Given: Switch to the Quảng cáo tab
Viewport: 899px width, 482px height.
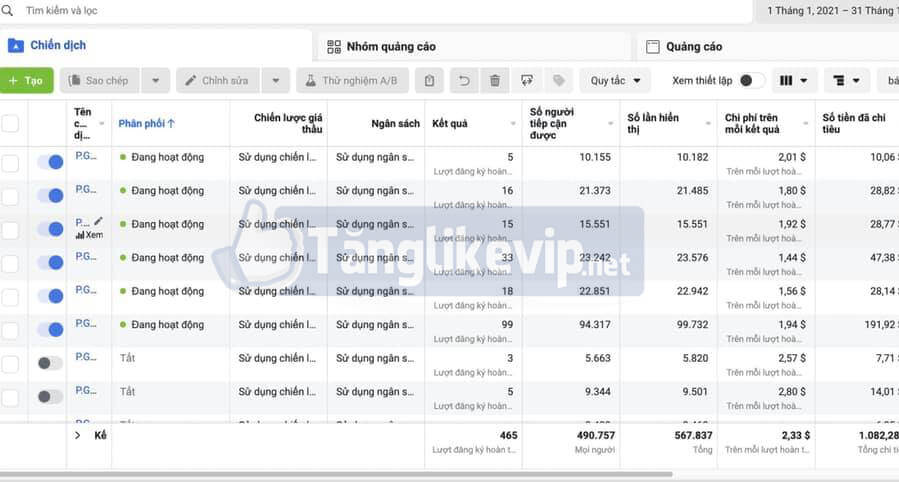Looking at the screenshot, I should click(693, 46).
